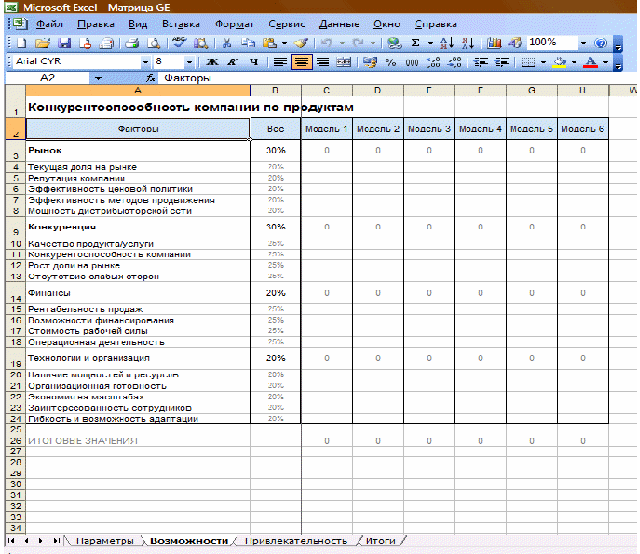
Task: Click the Save icon in the toolbar
Action: click(x=63, y=43)
